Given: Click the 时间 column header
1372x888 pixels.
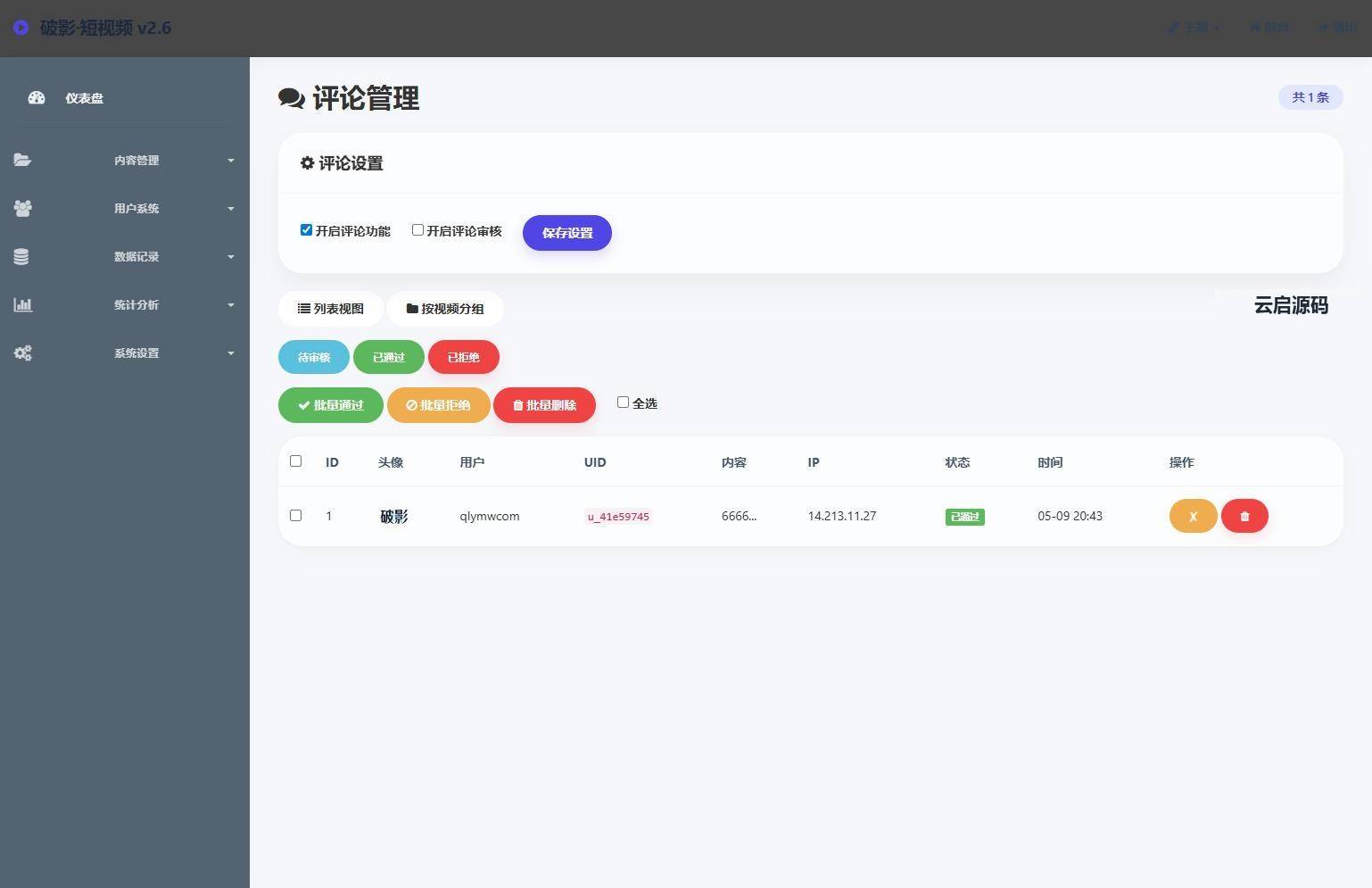Looking at the screenshot, I should tap(1050, 462).
